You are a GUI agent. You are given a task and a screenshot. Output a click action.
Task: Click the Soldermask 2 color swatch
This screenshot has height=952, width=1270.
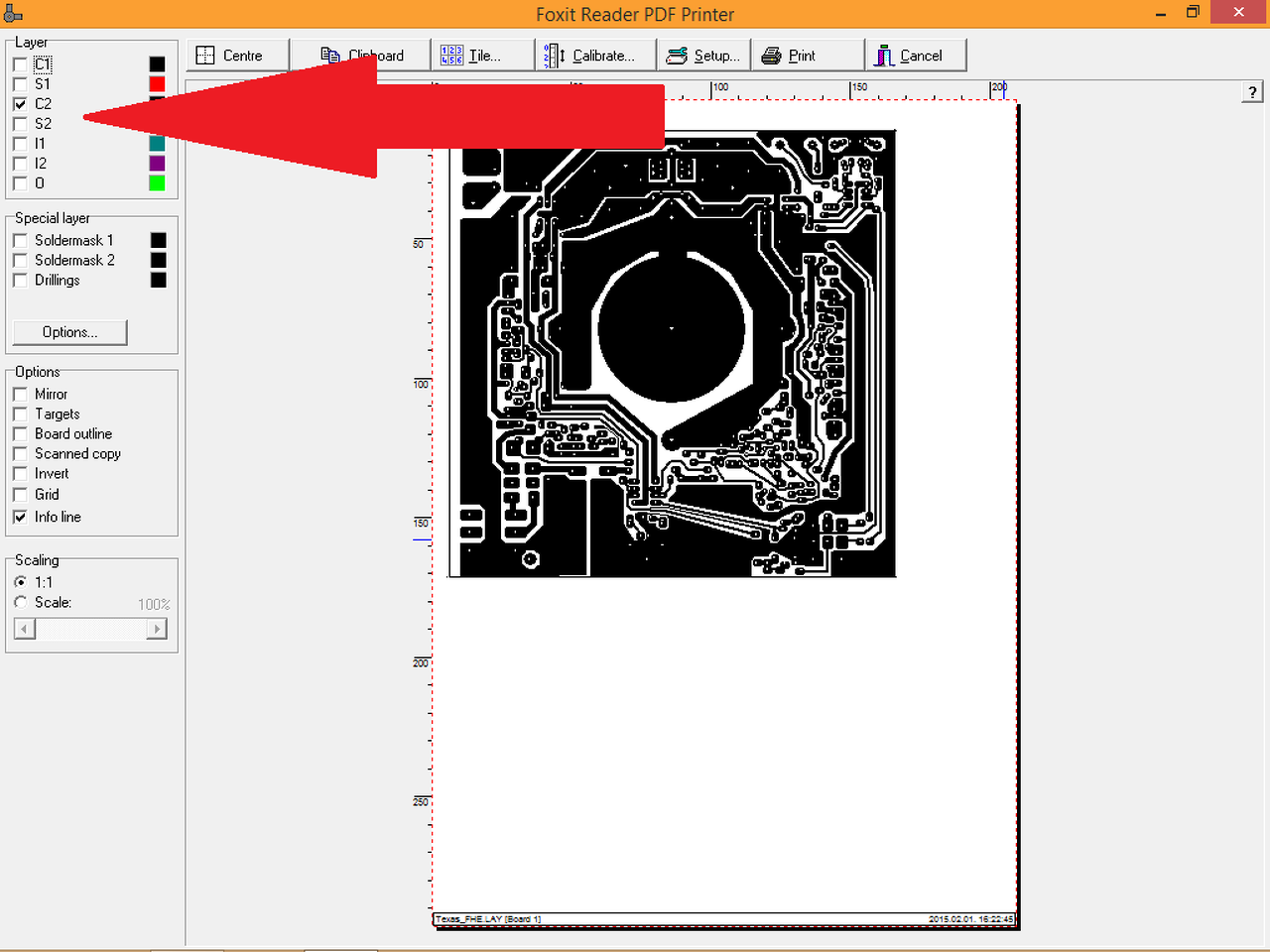[x=158, y=261]
